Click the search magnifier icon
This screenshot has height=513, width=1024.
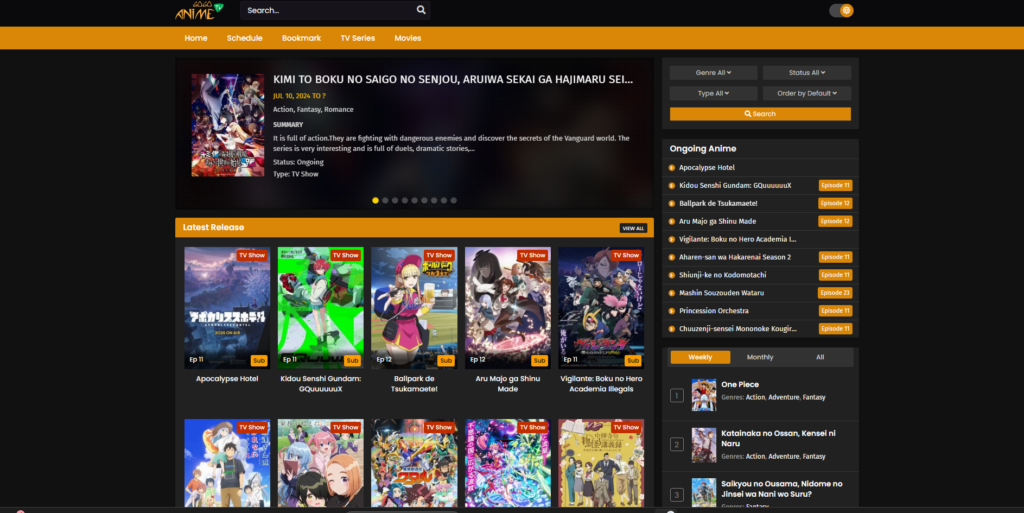click(421, 10)
